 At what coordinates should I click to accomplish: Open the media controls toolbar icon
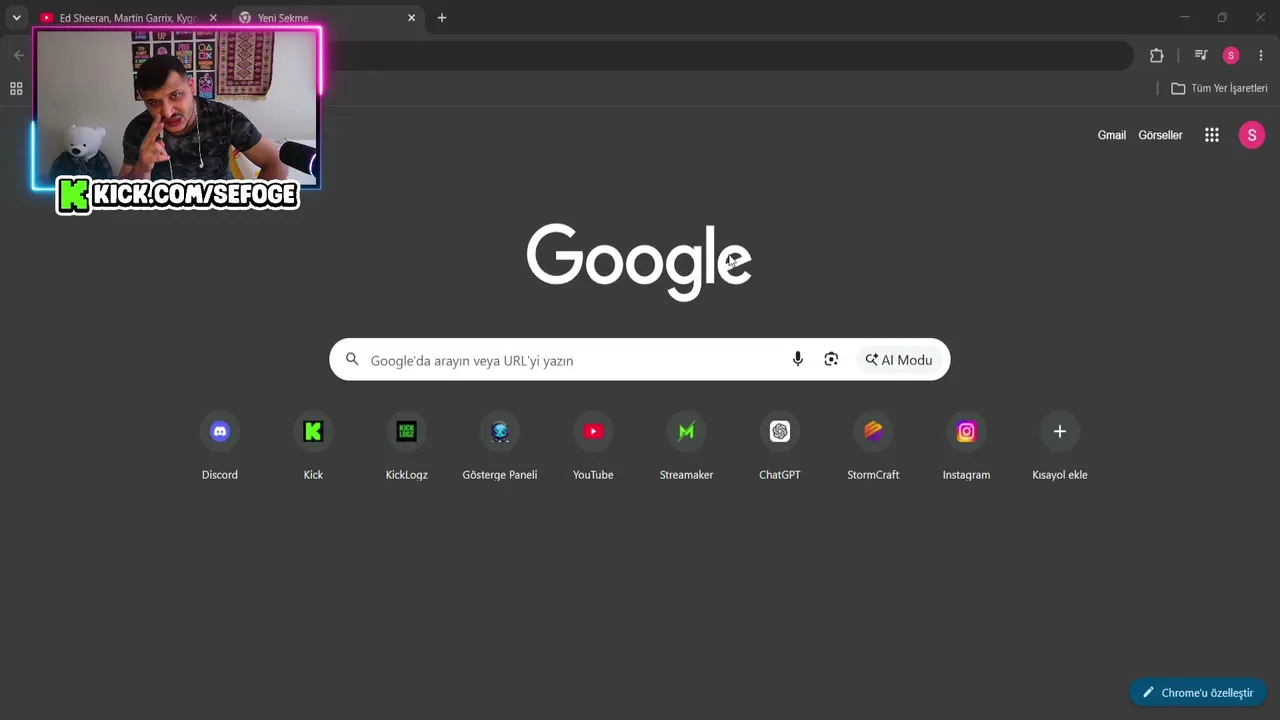[1201, 56]
